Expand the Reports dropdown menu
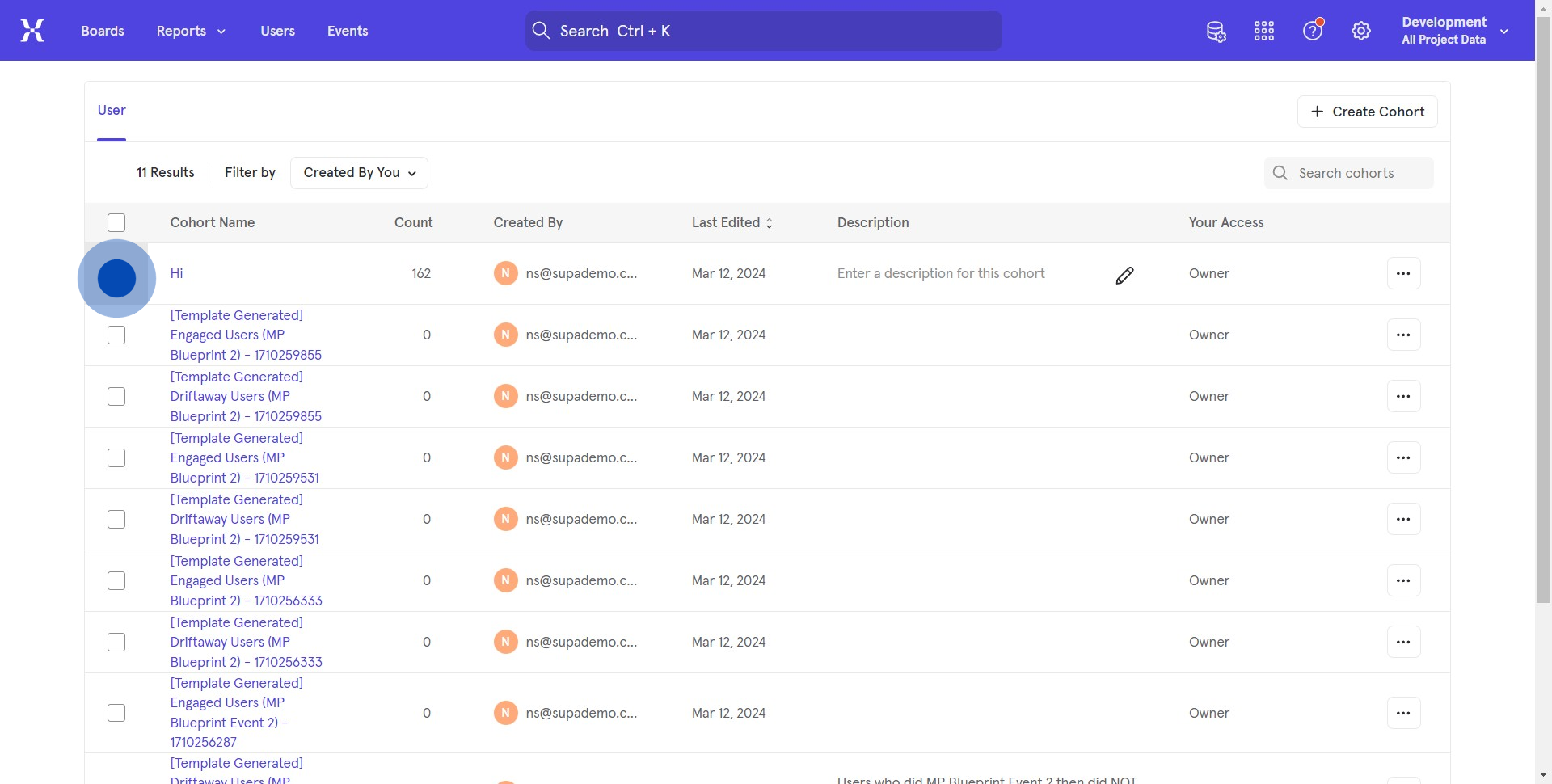This screenshot has width=1552, height=784. click(x=191, y=31)
